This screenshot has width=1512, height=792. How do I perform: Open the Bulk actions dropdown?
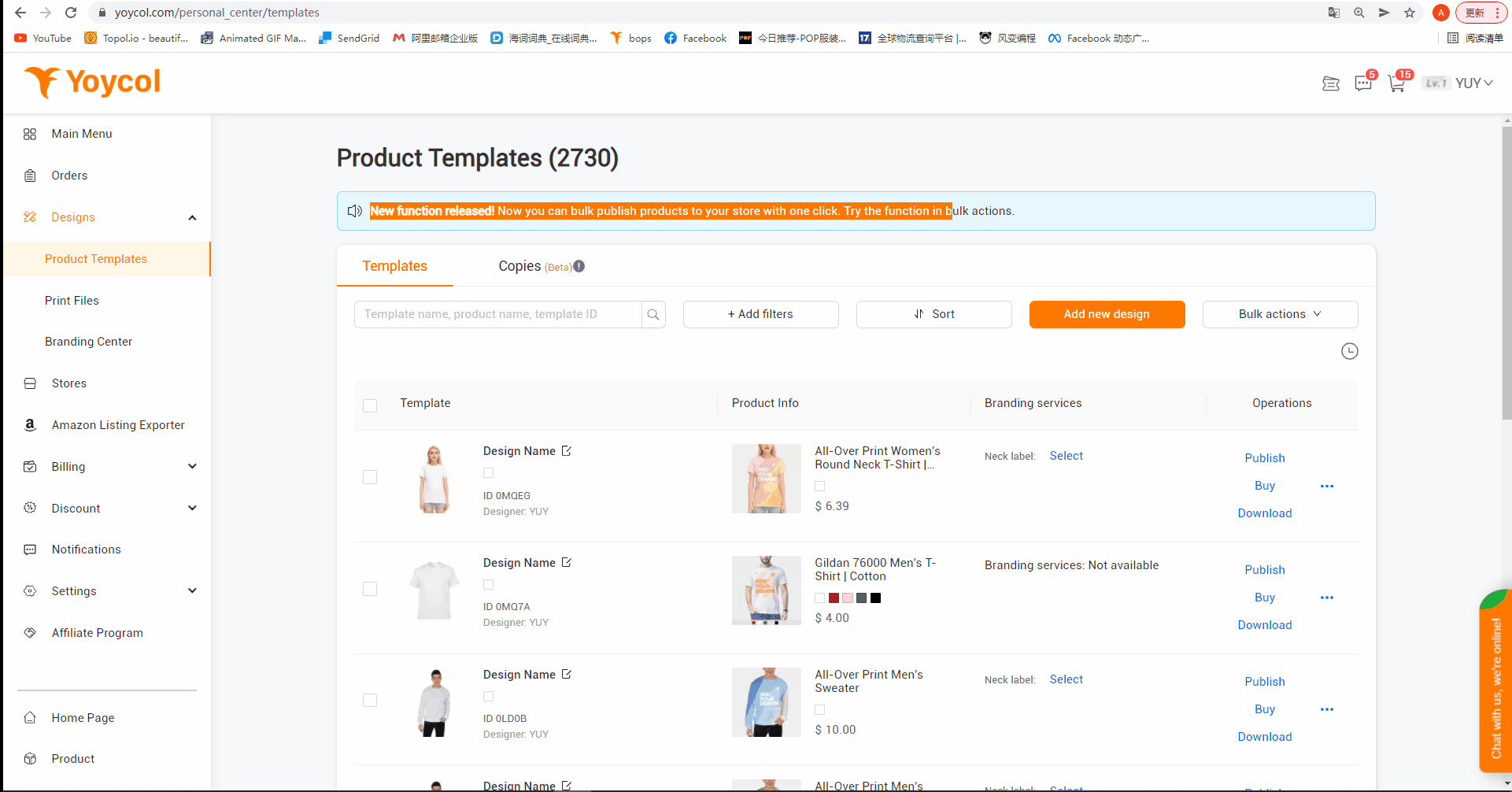coord(1280,314)
